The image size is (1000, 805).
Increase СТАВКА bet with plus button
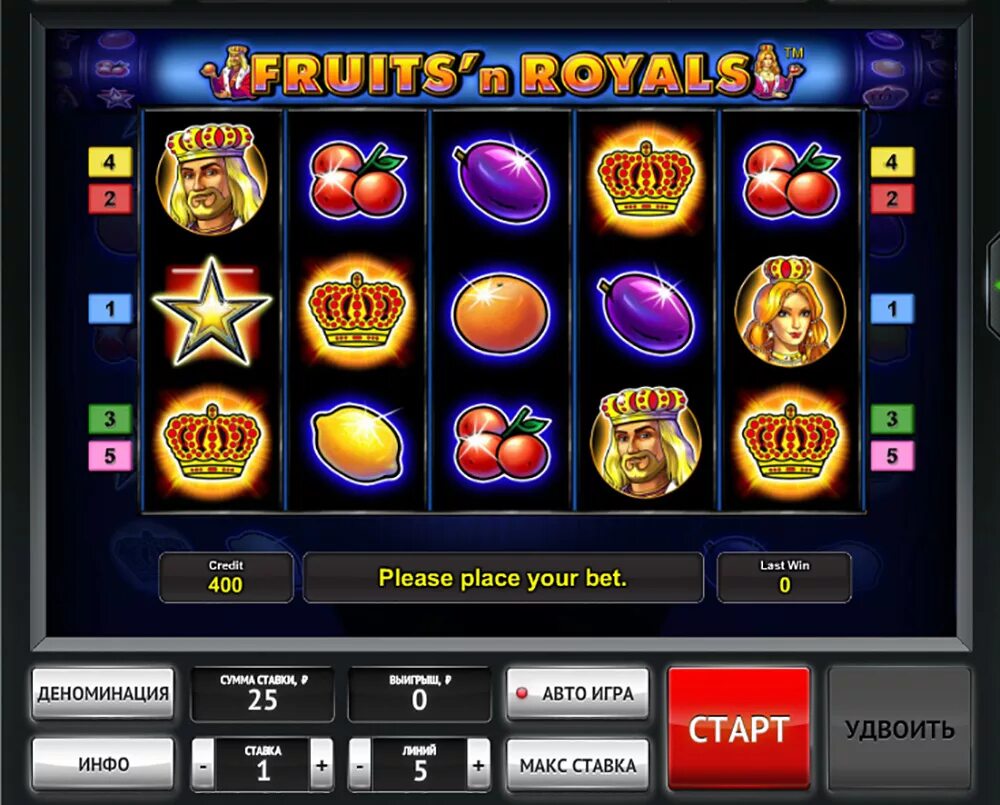pyautogui.click(x=321, y=765)
